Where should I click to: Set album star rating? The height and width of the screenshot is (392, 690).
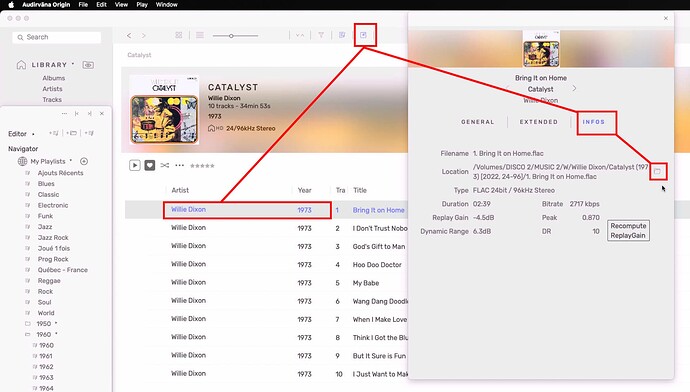click(202, 166)
